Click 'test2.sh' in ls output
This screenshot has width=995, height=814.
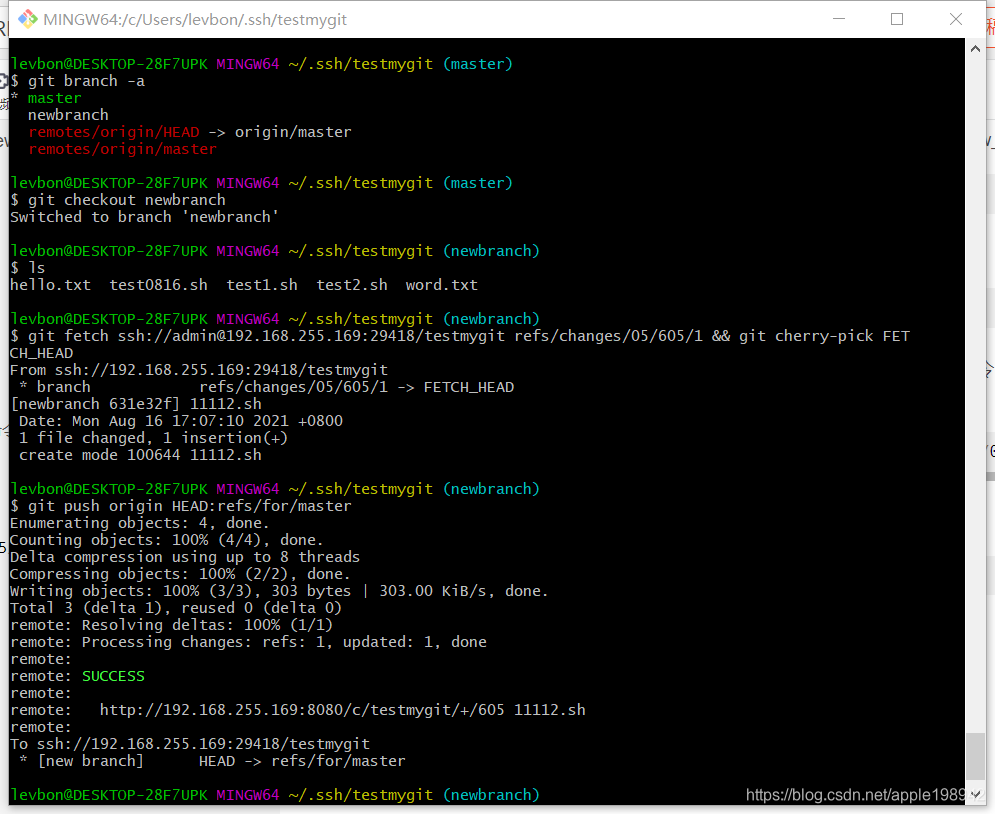click(x=352, y=285)
